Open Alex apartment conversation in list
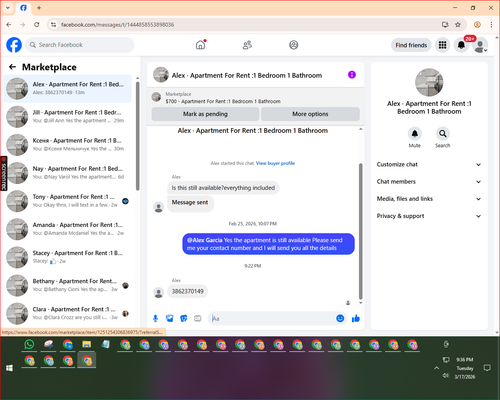Screen dimensions: 500x400 68,88
